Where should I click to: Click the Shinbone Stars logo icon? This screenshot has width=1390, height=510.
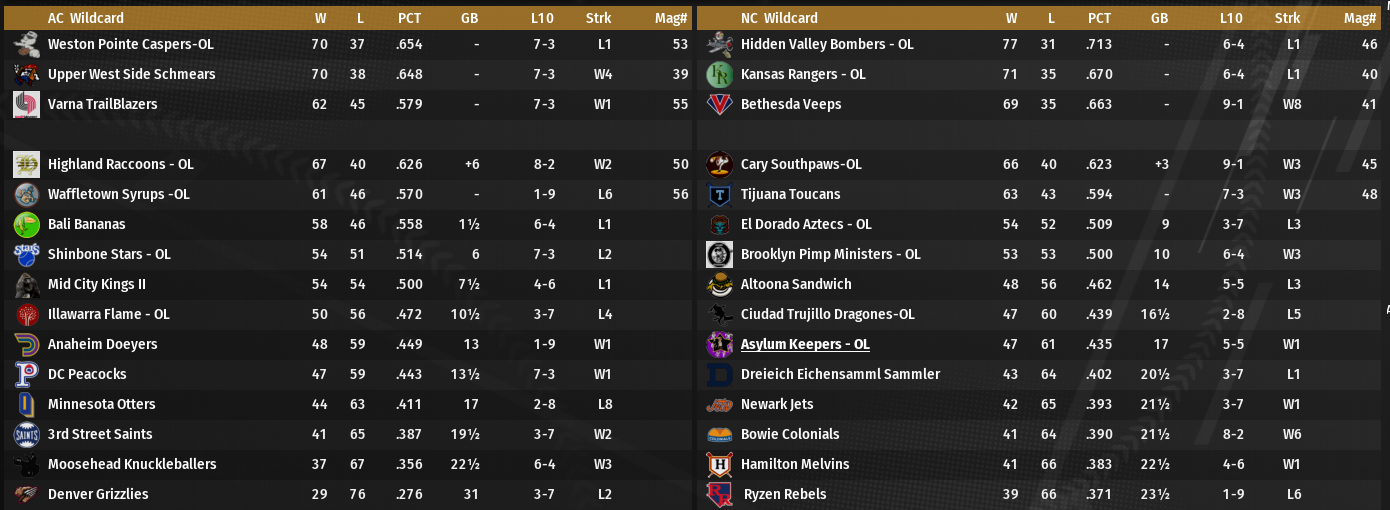coord(27,254)
